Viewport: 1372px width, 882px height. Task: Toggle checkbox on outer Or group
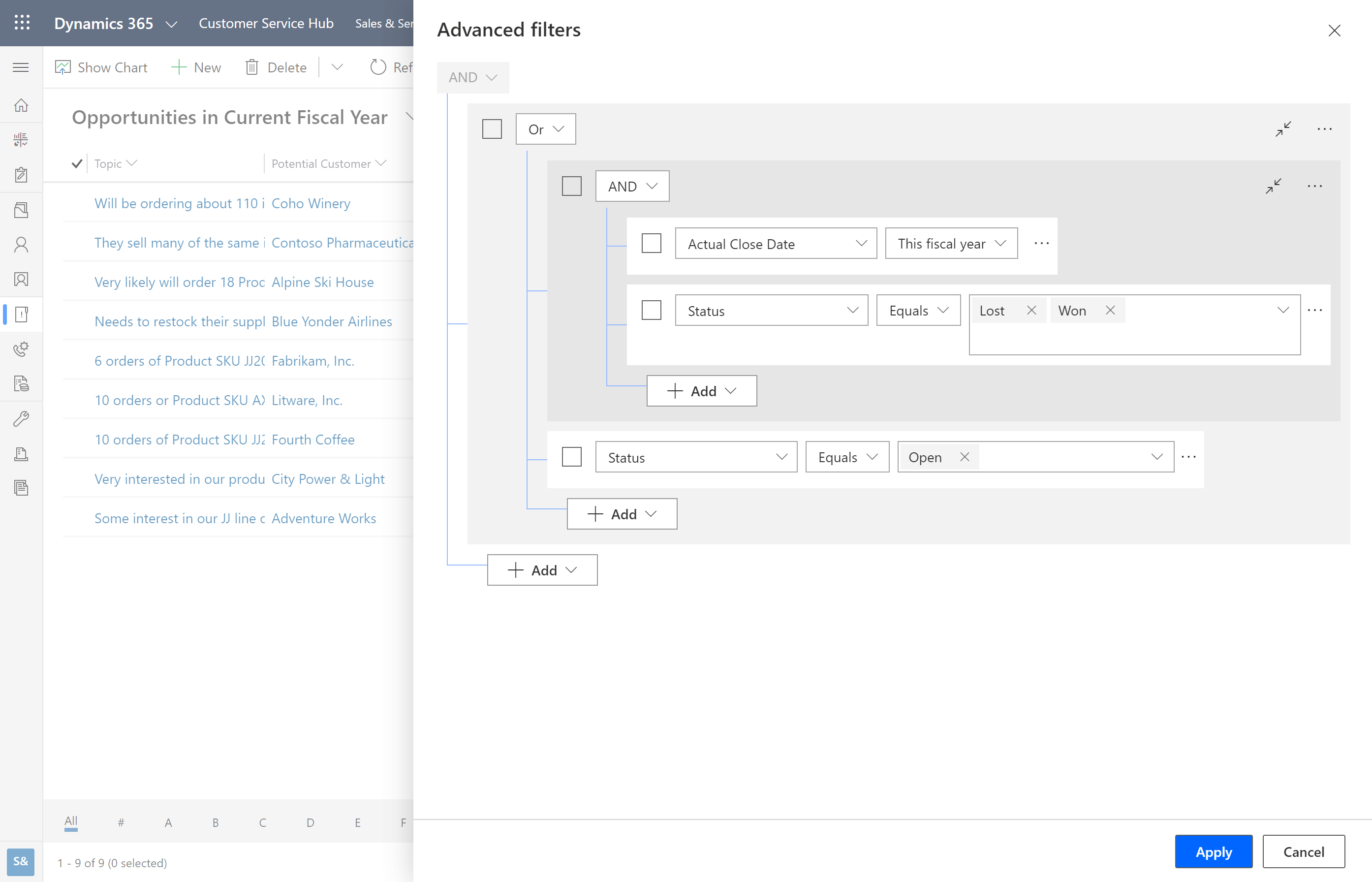[x=492, y=128]
